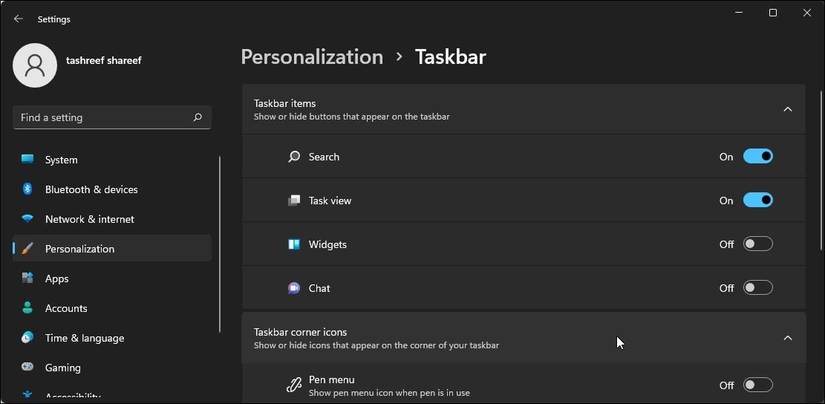Click the Apps grid icon in sidebar
Screen dimensions: 825x404
point(27,278)
